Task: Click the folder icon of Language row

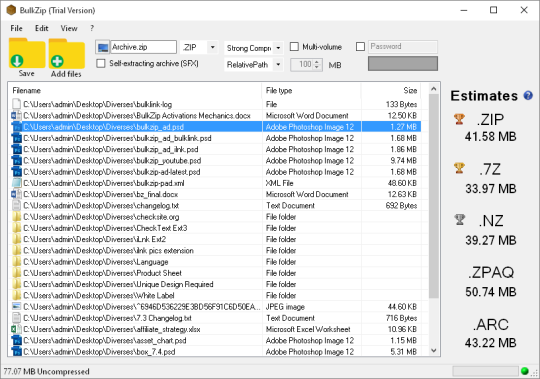Action: click(17, 262)
